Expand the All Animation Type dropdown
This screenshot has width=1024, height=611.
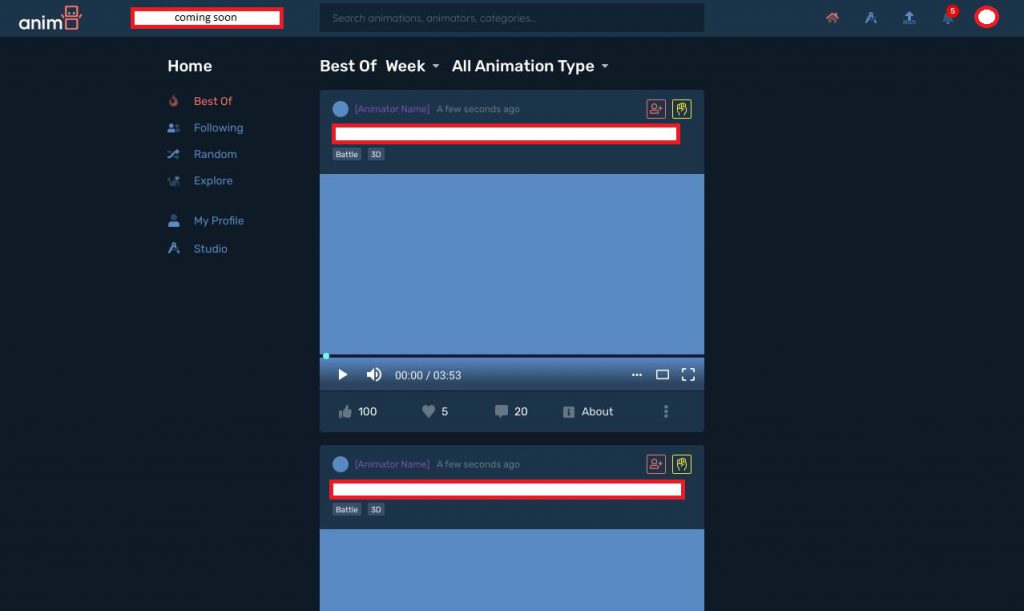[530, 66]
